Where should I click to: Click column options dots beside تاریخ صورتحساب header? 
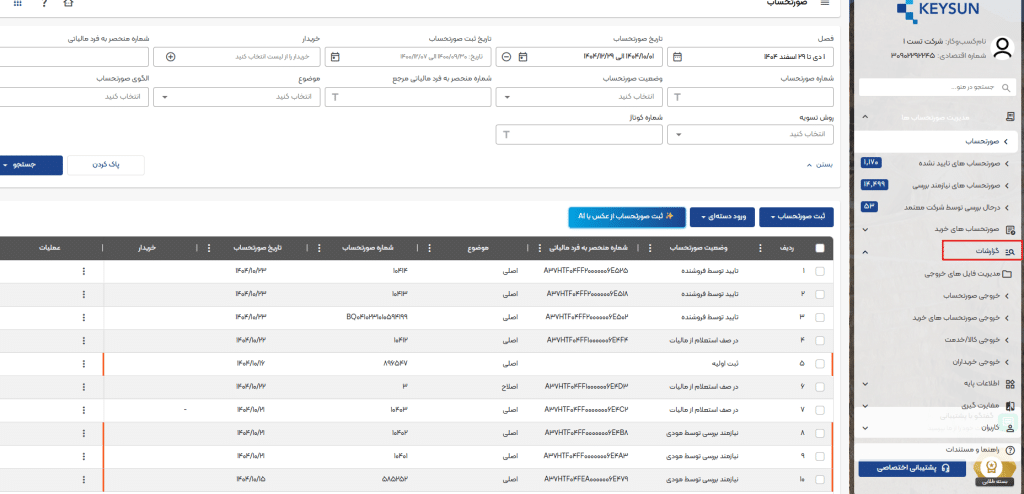[x=210, y=248]
